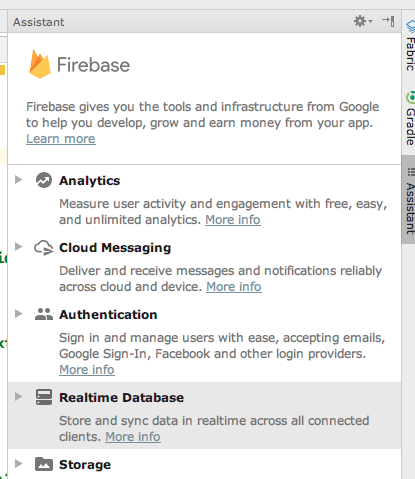Open the Gradle side tab
415x479 pixels.
click(x=410, y=118)
